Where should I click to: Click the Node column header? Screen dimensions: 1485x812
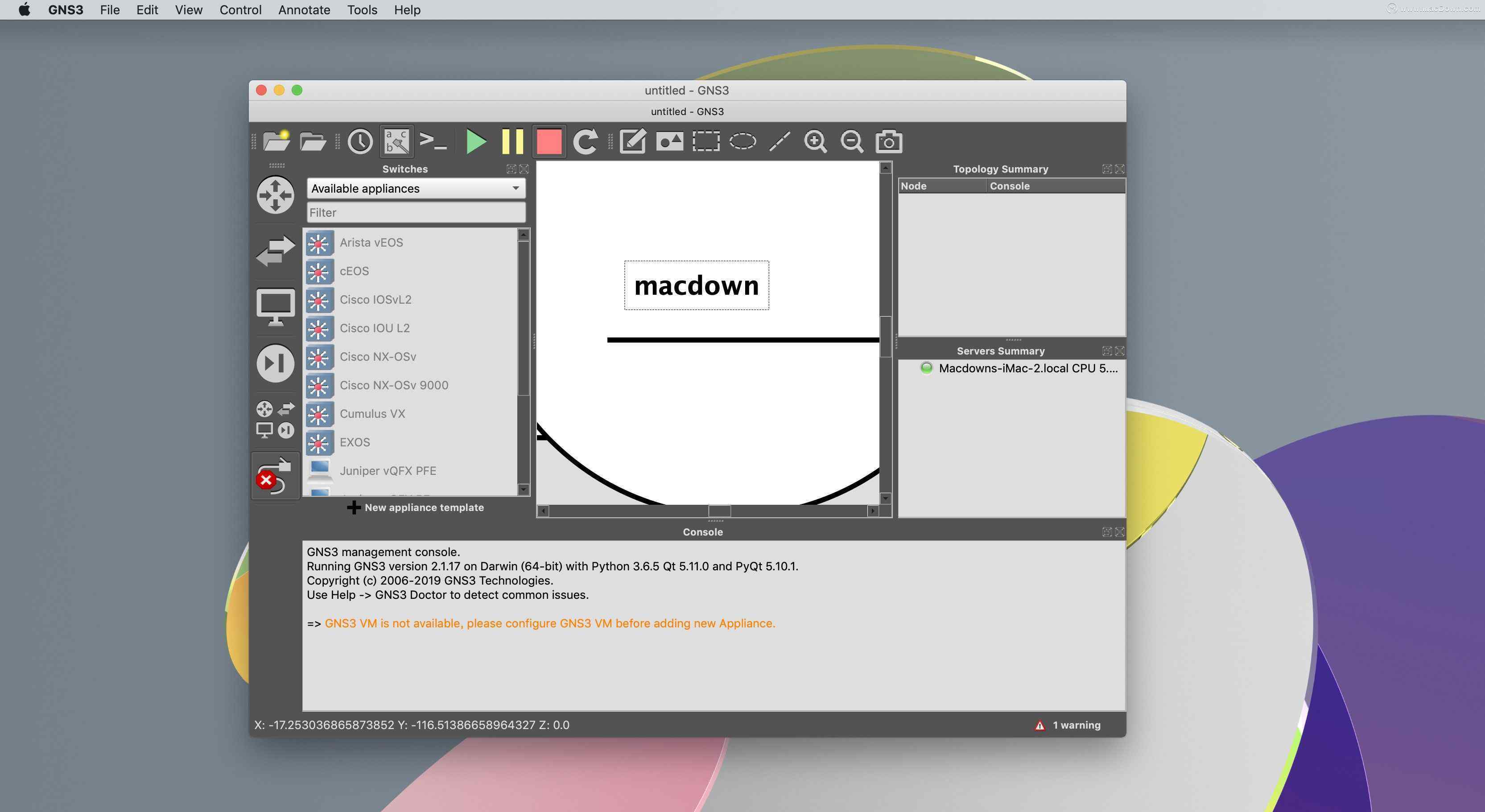pyautogui.click(x=942, y=186)
